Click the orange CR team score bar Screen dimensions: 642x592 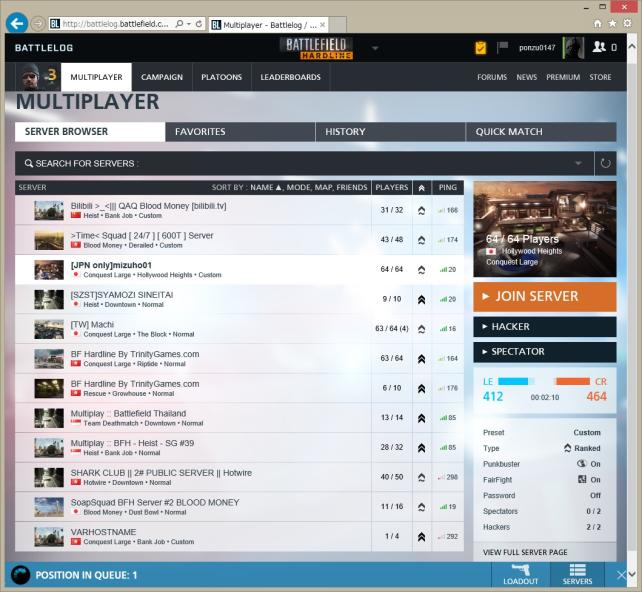(x=572, y=382)
